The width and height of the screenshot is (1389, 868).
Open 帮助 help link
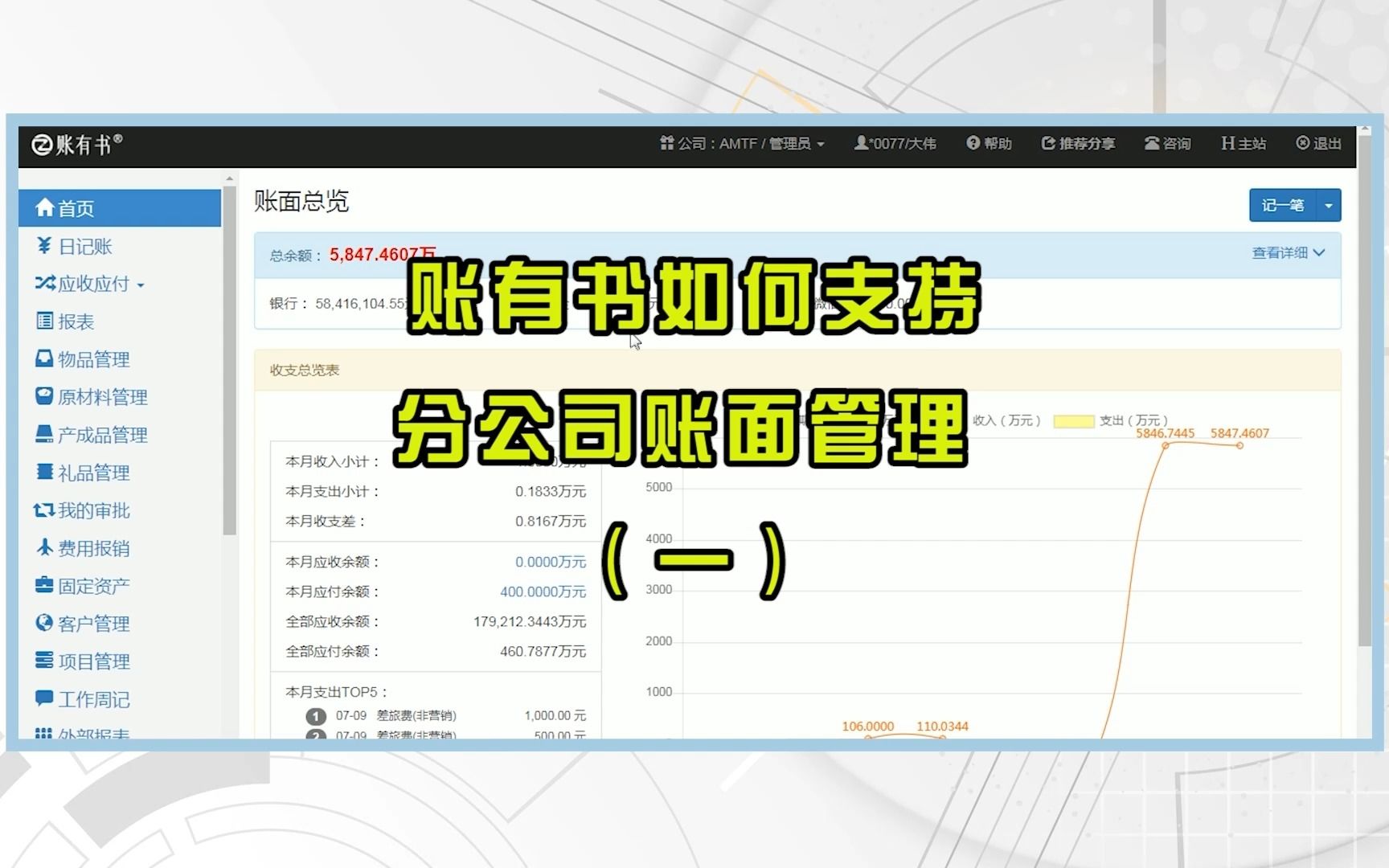coord(990,144)
